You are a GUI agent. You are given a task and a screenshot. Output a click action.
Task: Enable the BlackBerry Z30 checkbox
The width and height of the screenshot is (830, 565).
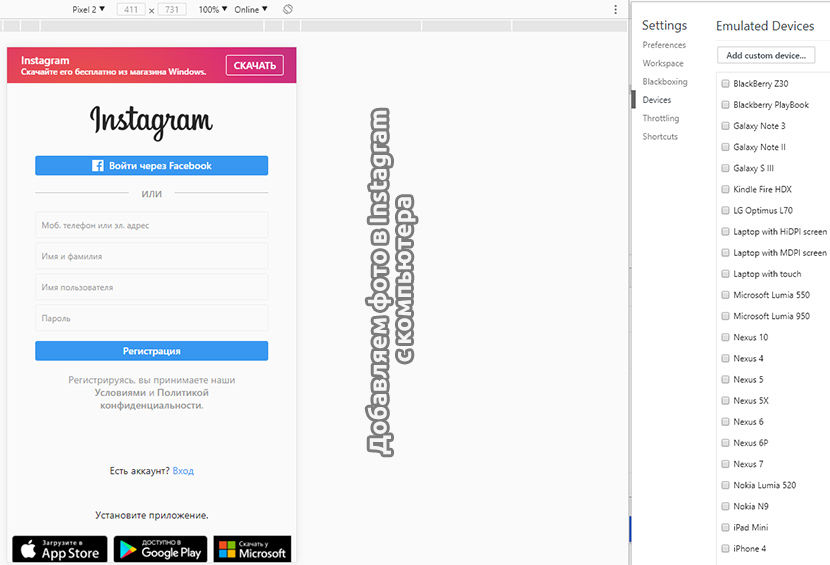point(725,84)
